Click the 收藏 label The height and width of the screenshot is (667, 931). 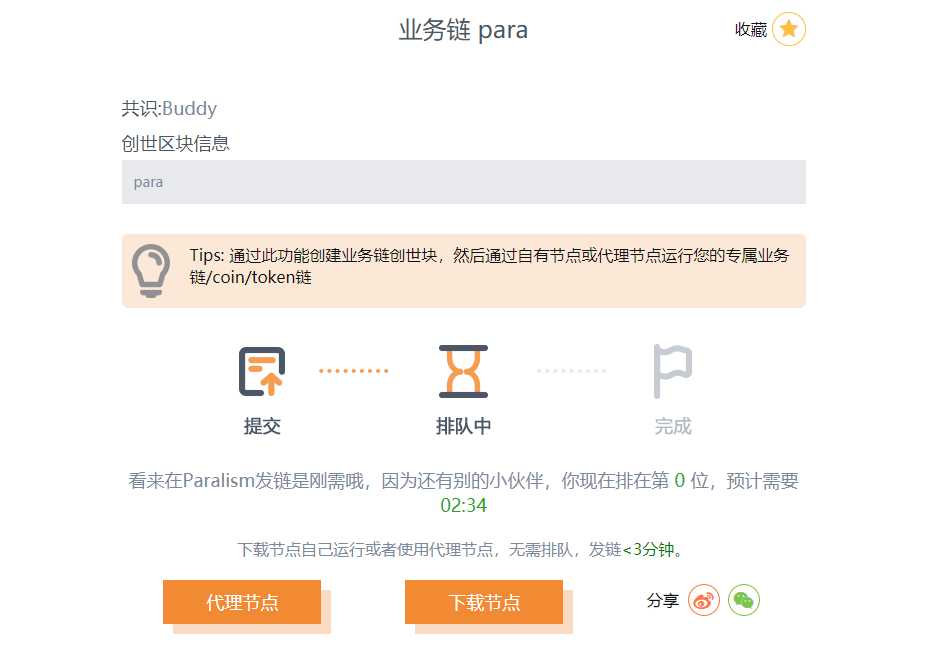[x=750, y=30]
